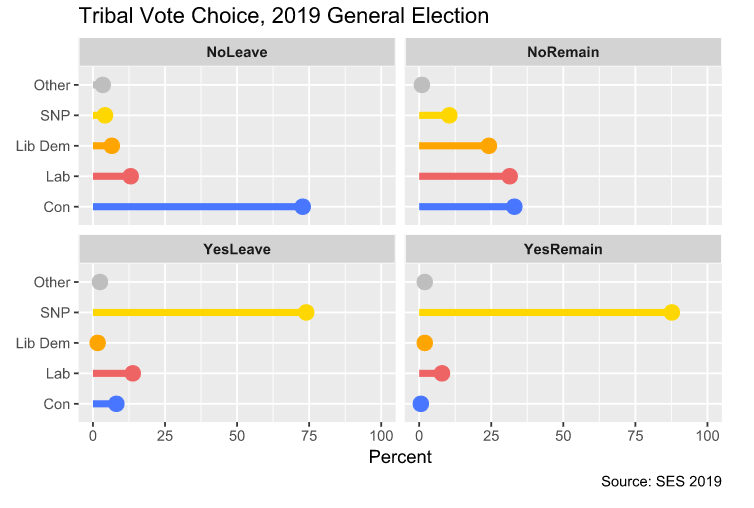The height and width of the screenshot is (508, 754).
Task: Click the Con dot in NoRemain panel
Action: pyautogui.click(x=515, y=207)
